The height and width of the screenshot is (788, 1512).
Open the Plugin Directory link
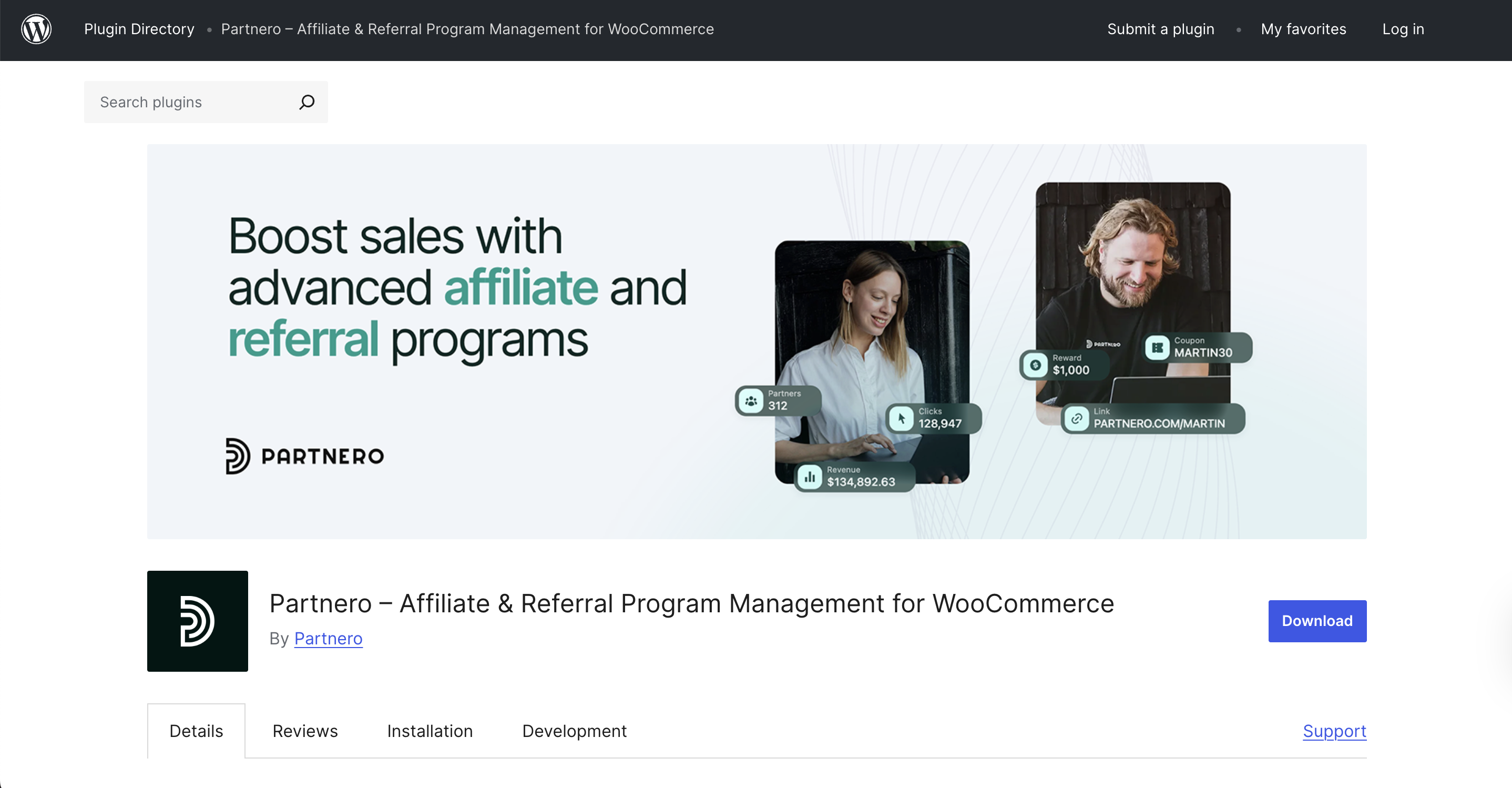click(x=139, y=29)
